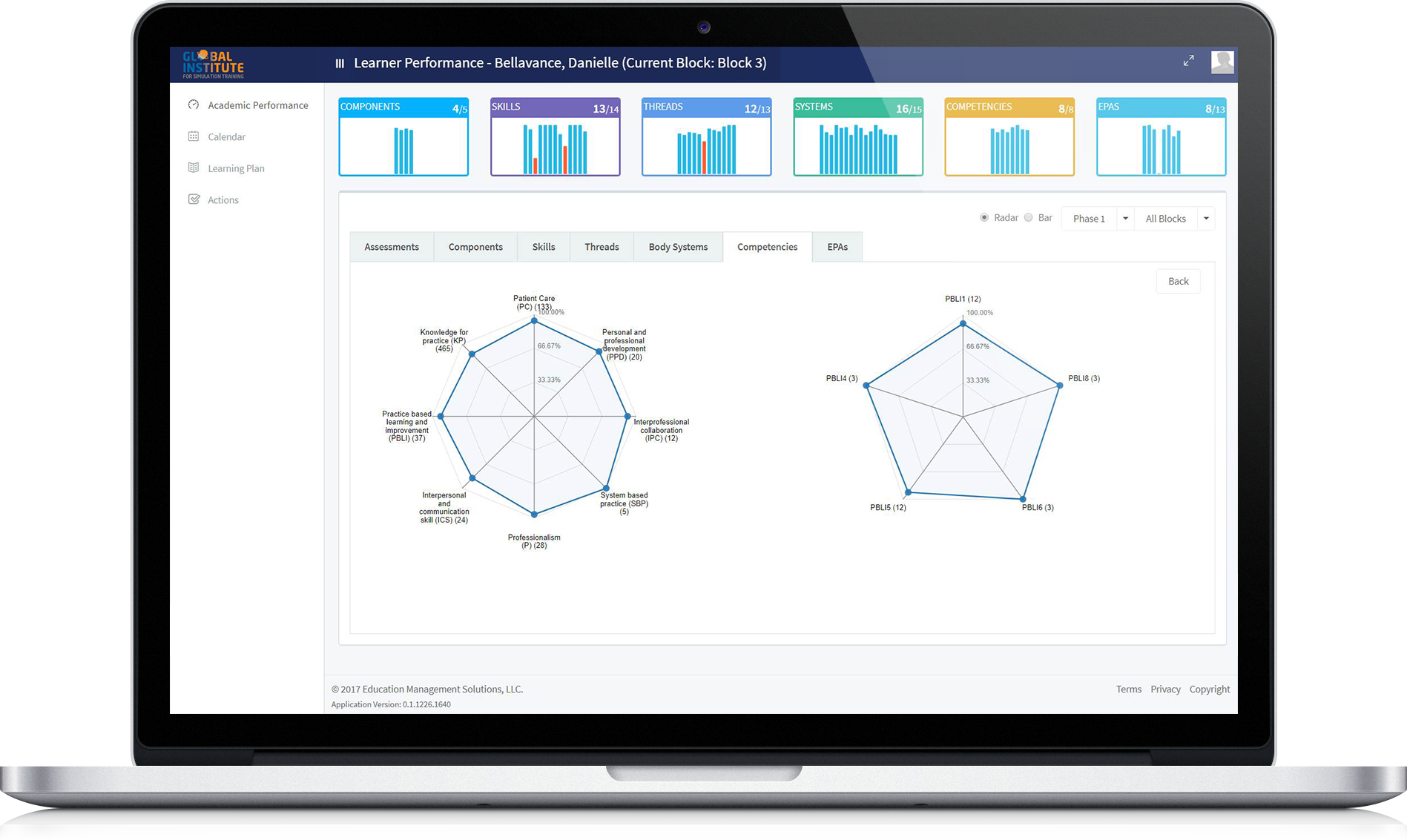Expand the All Blocks dropdown arrow
Screen dimensions: 1407x840
1206,219
